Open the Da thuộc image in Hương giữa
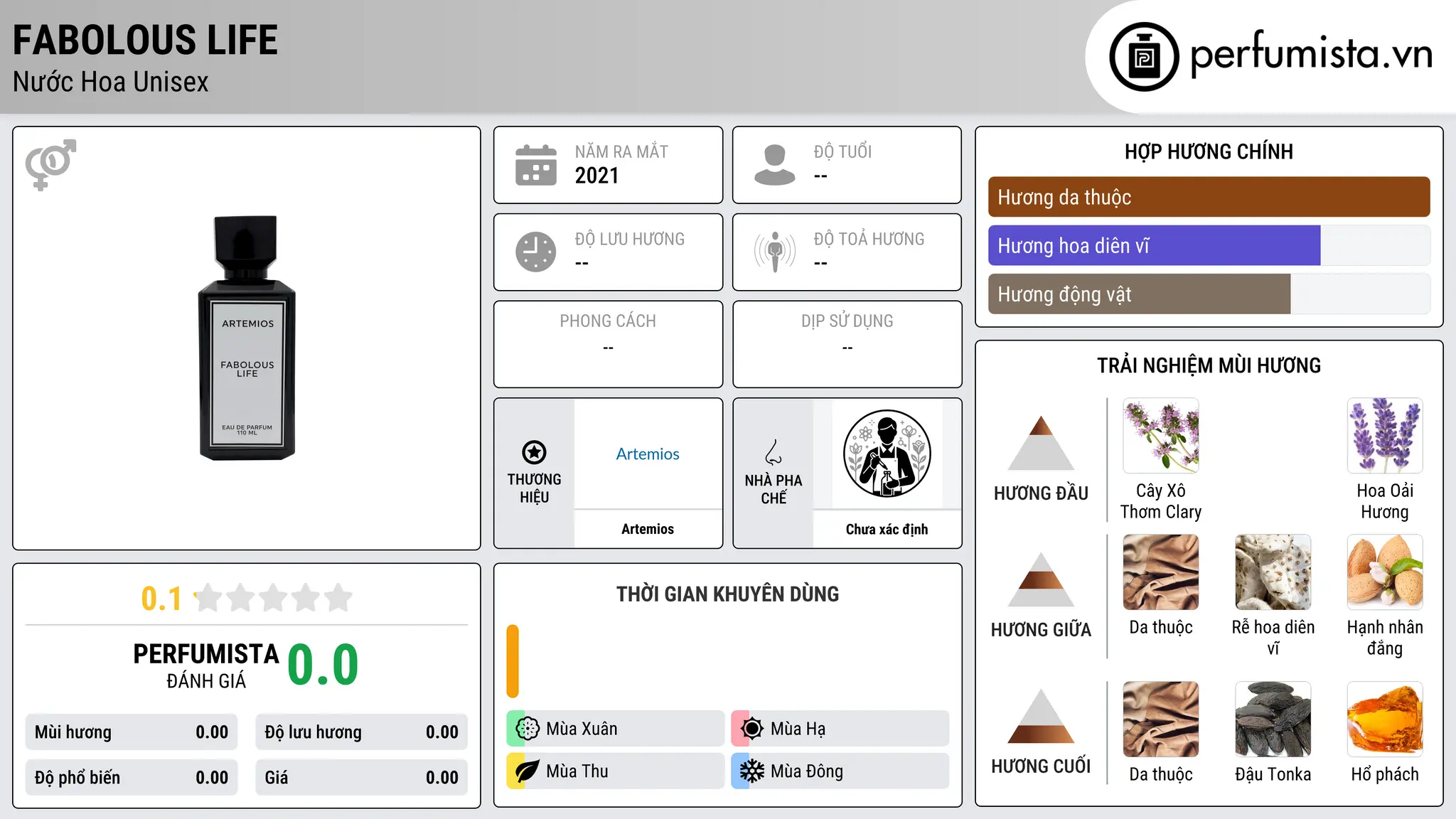Screen dimensions: 1456x819 coord(1161,572)
